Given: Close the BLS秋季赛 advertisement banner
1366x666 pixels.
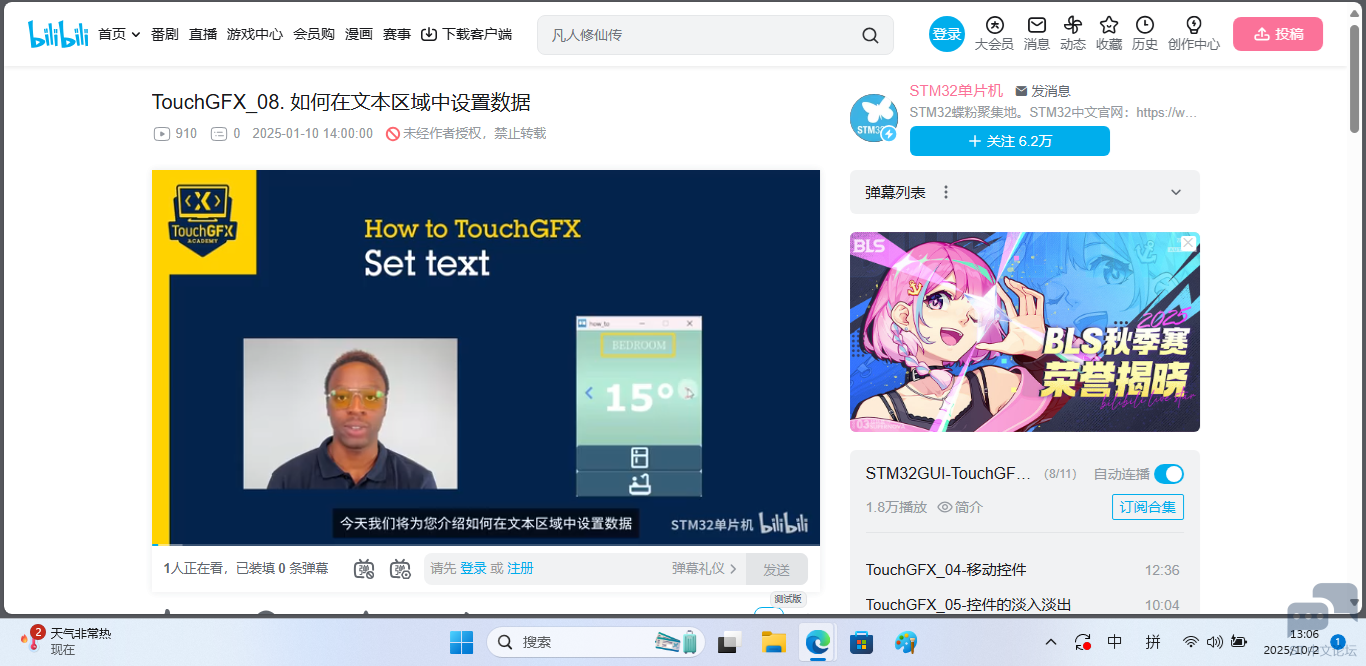Looking at the screenshot, I should (x=1188, y=243).
